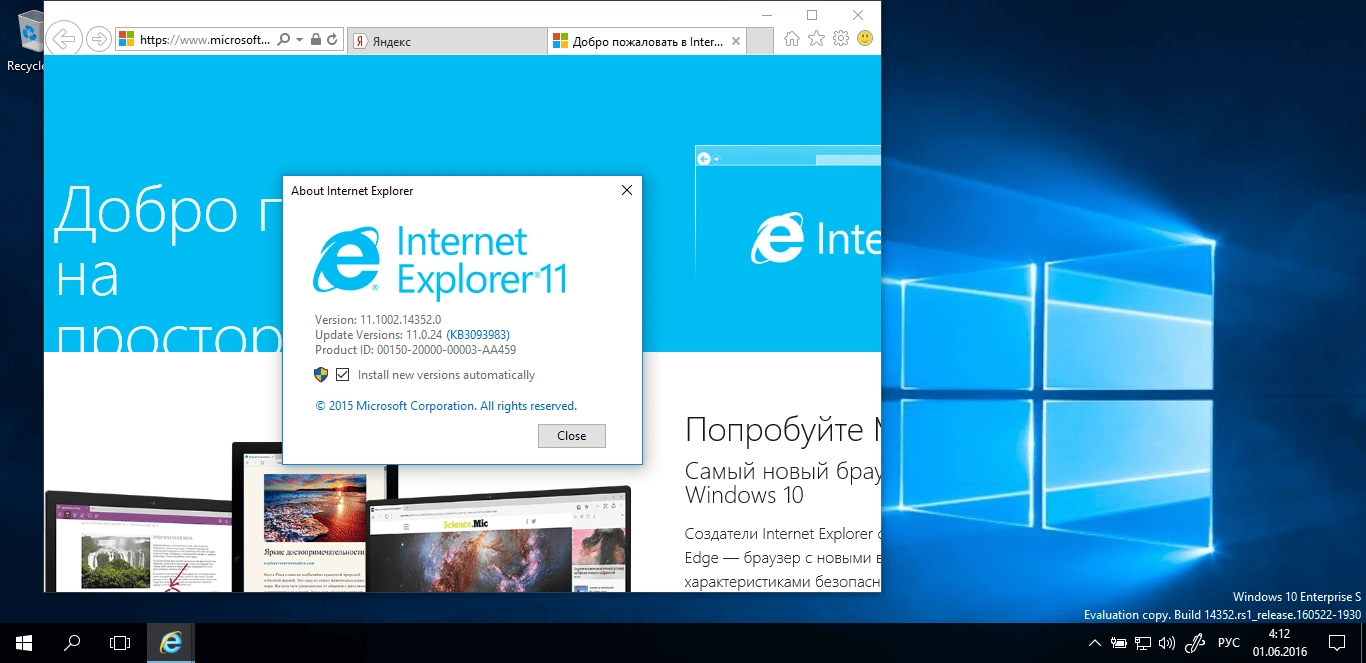1366x663 pixels.
Task: Open the clock showing 4:12 01.06.2016
Action: [x=1279, y=643]
